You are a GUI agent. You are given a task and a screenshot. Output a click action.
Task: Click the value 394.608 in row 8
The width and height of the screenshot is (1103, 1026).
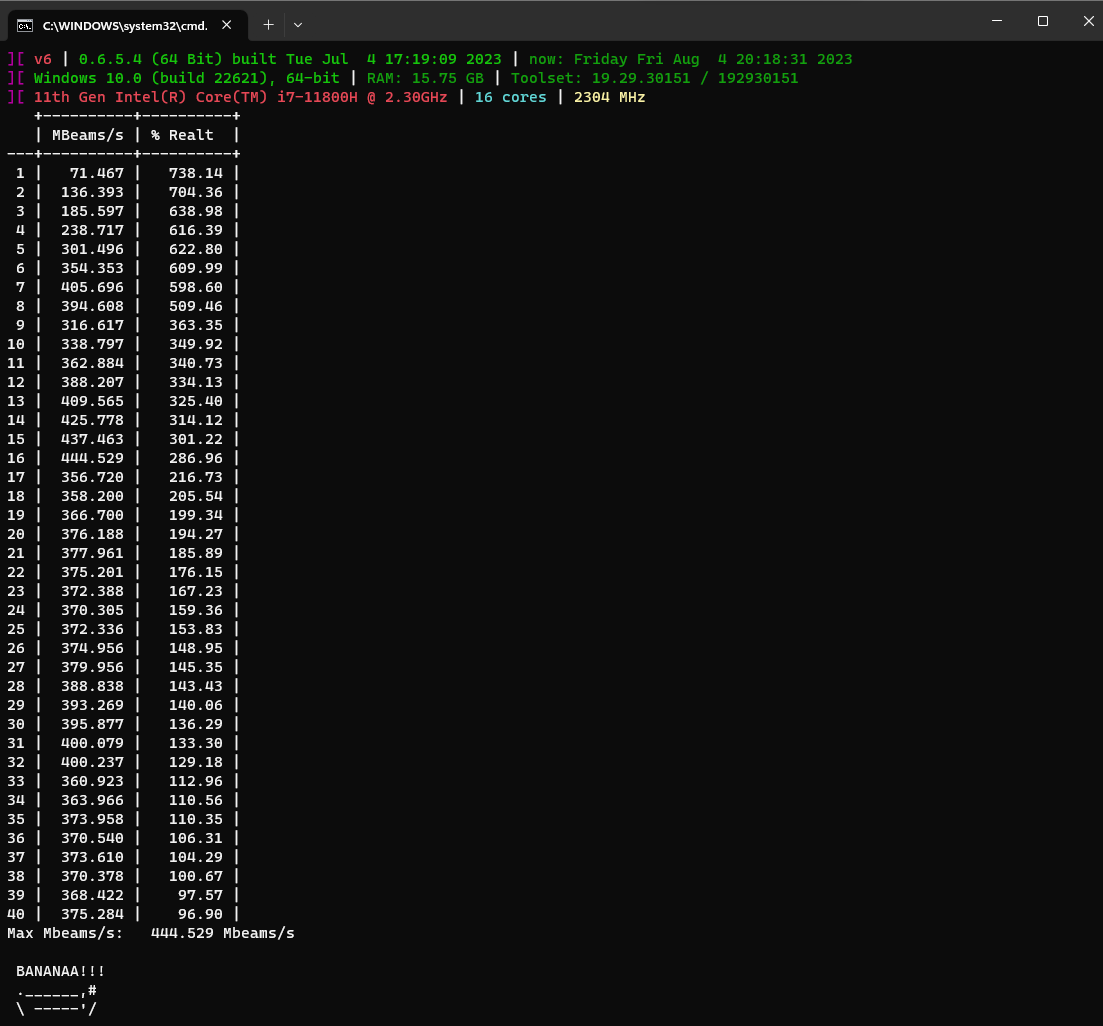click(92, 306)
